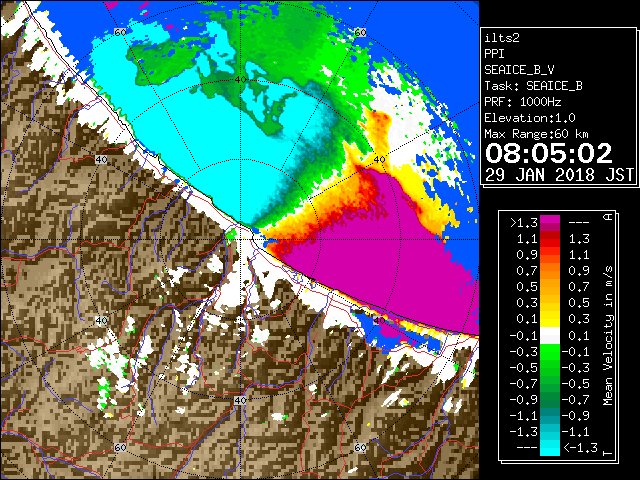Viewport: 640px width, 480px height.
Task: Select the bright red band in the velocity legend
Action: click(550, 243)
